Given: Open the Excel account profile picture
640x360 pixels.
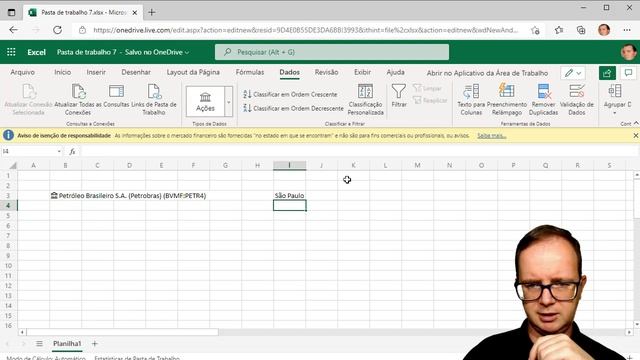Looking at the screenshot, I should pos(628,52).
